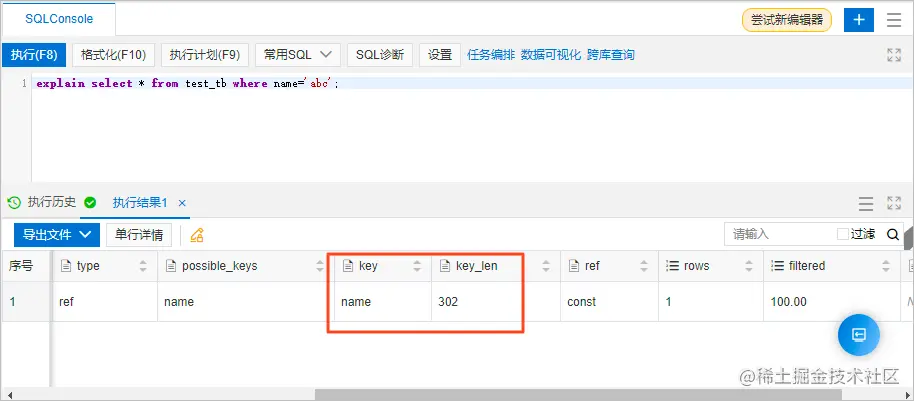Click the SQL诊断 button
This screenshot has width=914, height=401.
(380, 55)
